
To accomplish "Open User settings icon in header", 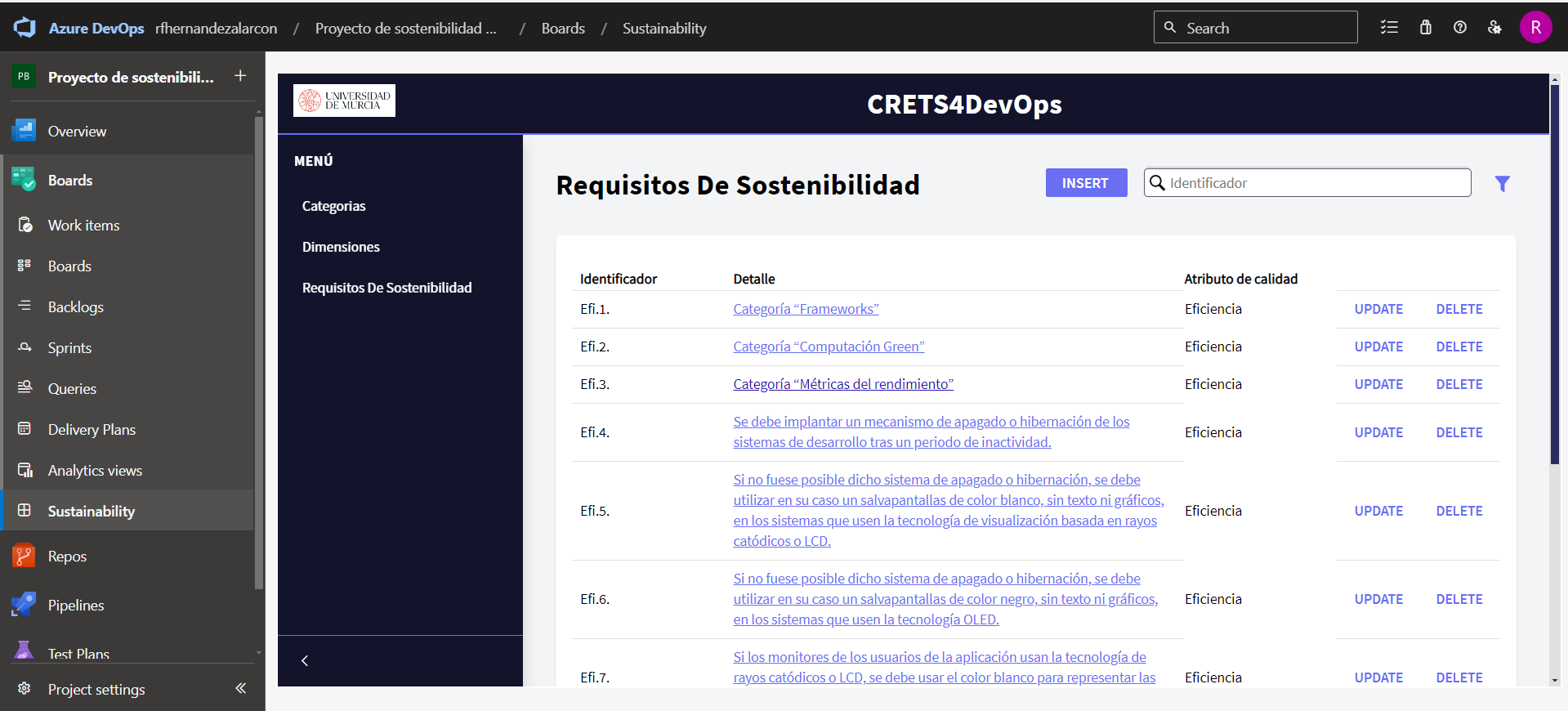I will 1494,28.
